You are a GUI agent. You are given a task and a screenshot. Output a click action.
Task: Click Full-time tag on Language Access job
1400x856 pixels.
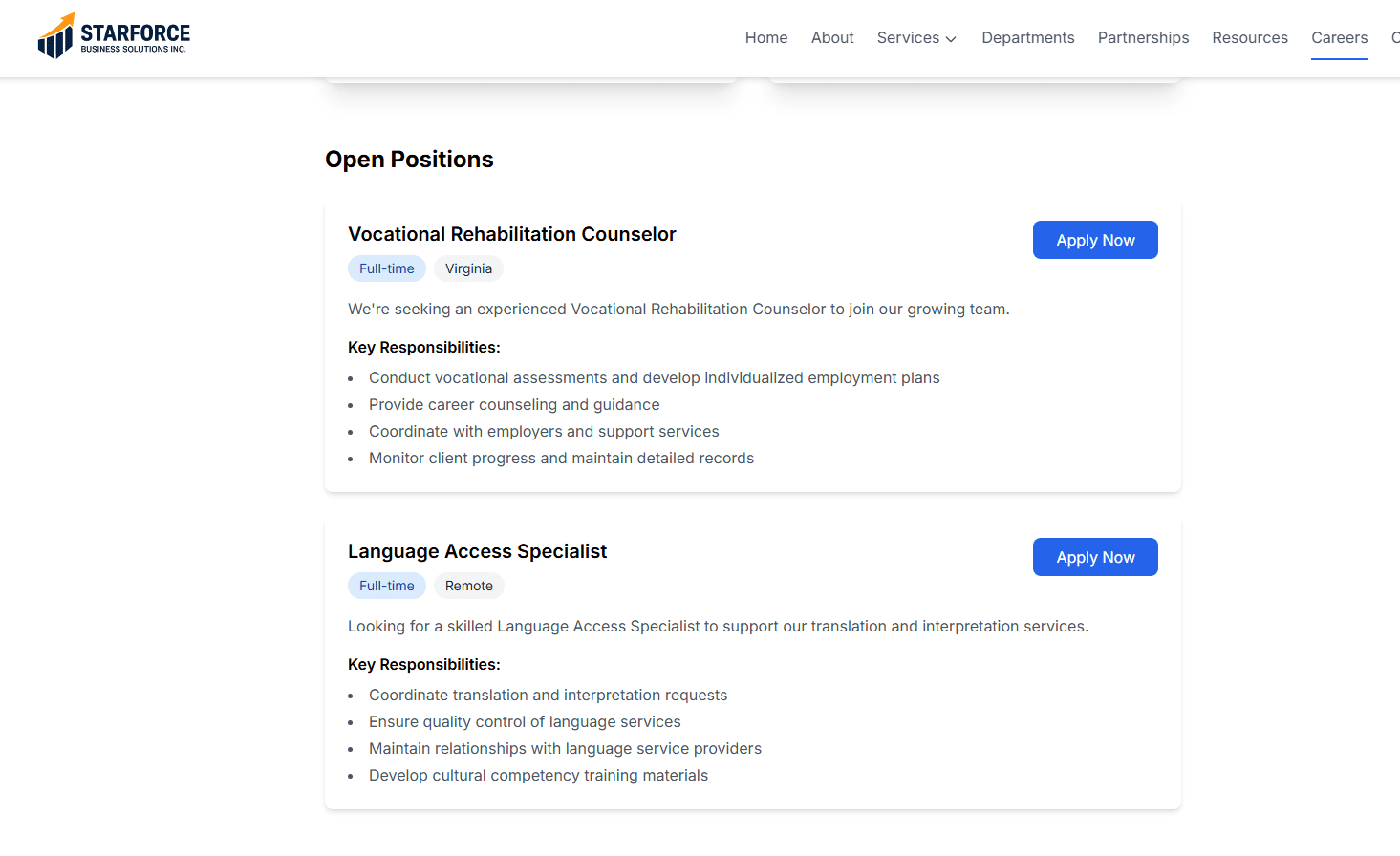(387, 586)
